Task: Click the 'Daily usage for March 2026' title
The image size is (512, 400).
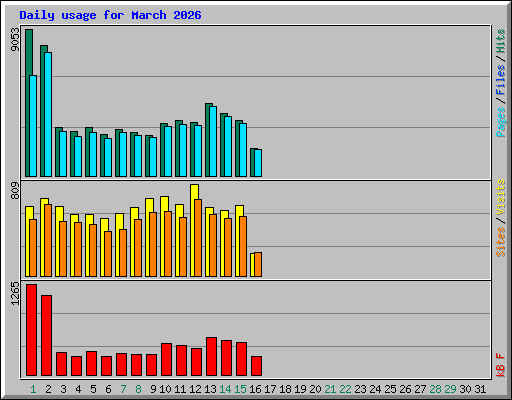Action: click(x=110, y=15)
